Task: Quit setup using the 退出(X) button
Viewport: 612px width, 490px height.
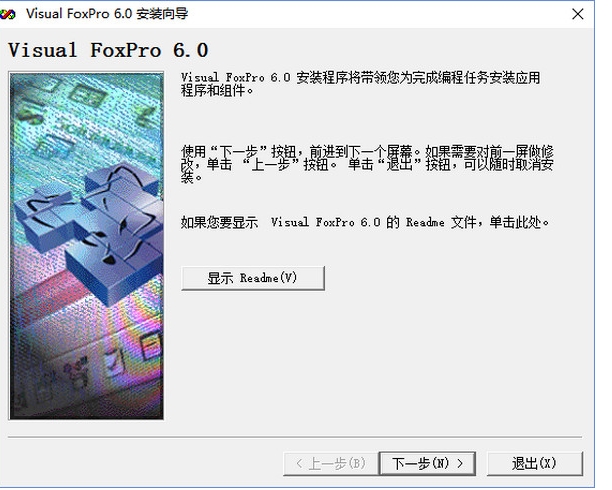Action: (x=535, y=463)
